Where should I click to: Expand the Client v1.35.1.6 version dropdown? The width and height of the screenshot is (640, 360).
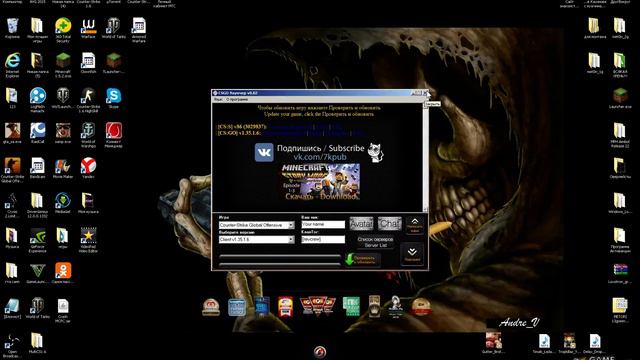(291, 240)
